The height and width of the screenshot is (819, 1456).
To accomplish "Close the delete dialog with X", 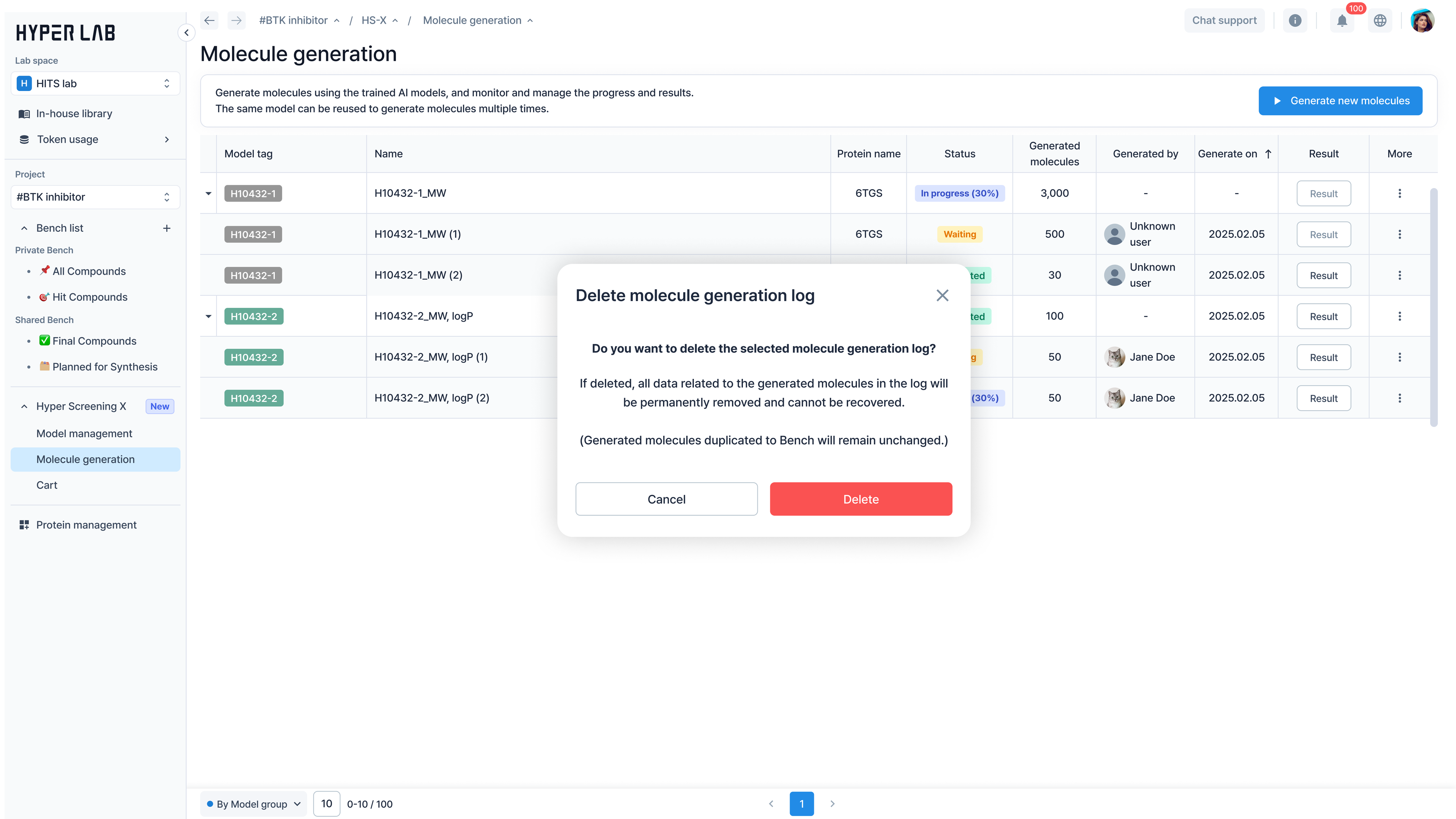I will [942, 296].
